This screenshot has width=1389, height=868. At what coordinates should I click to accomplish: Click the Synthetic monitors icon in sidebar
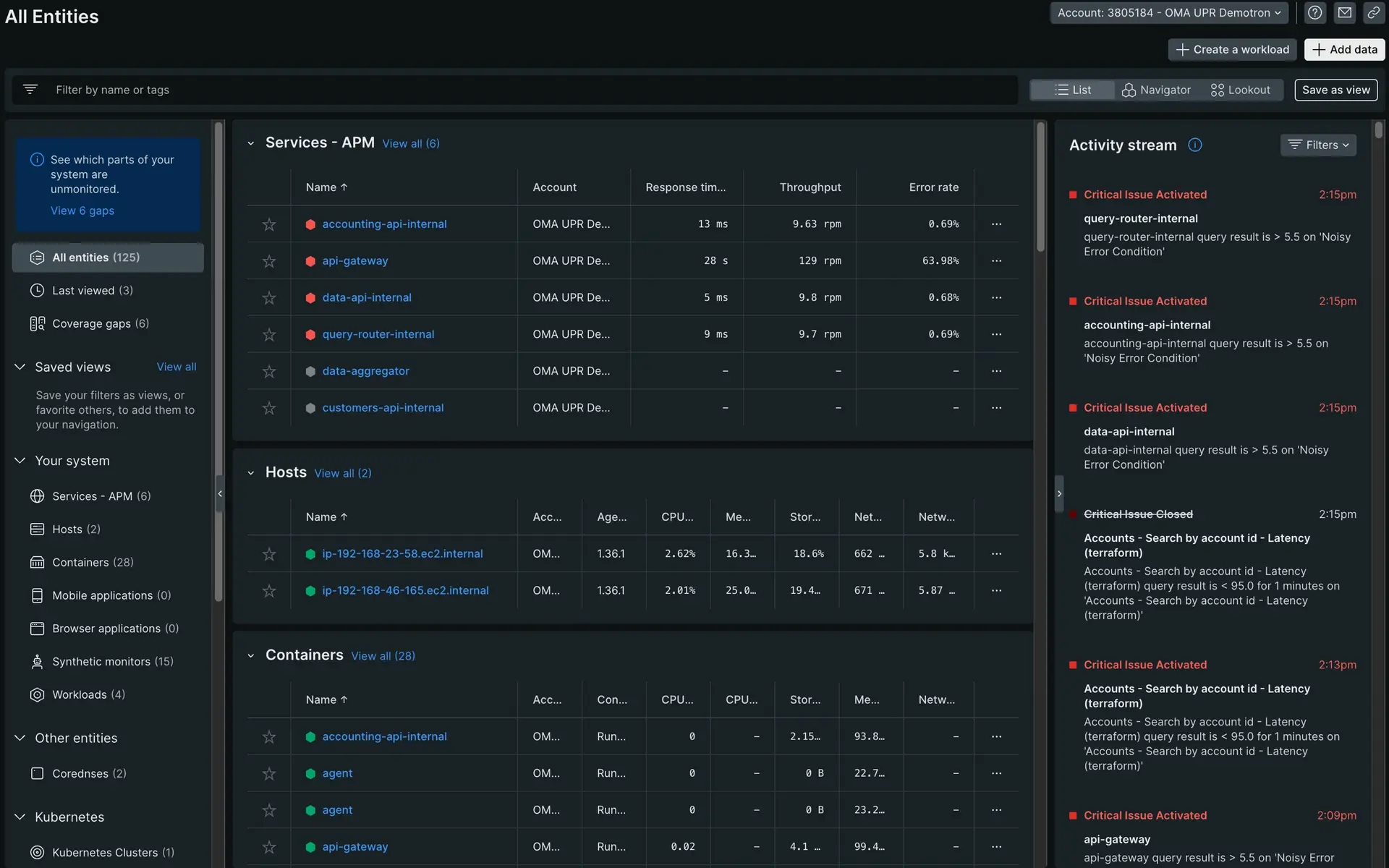coord(36,662)
